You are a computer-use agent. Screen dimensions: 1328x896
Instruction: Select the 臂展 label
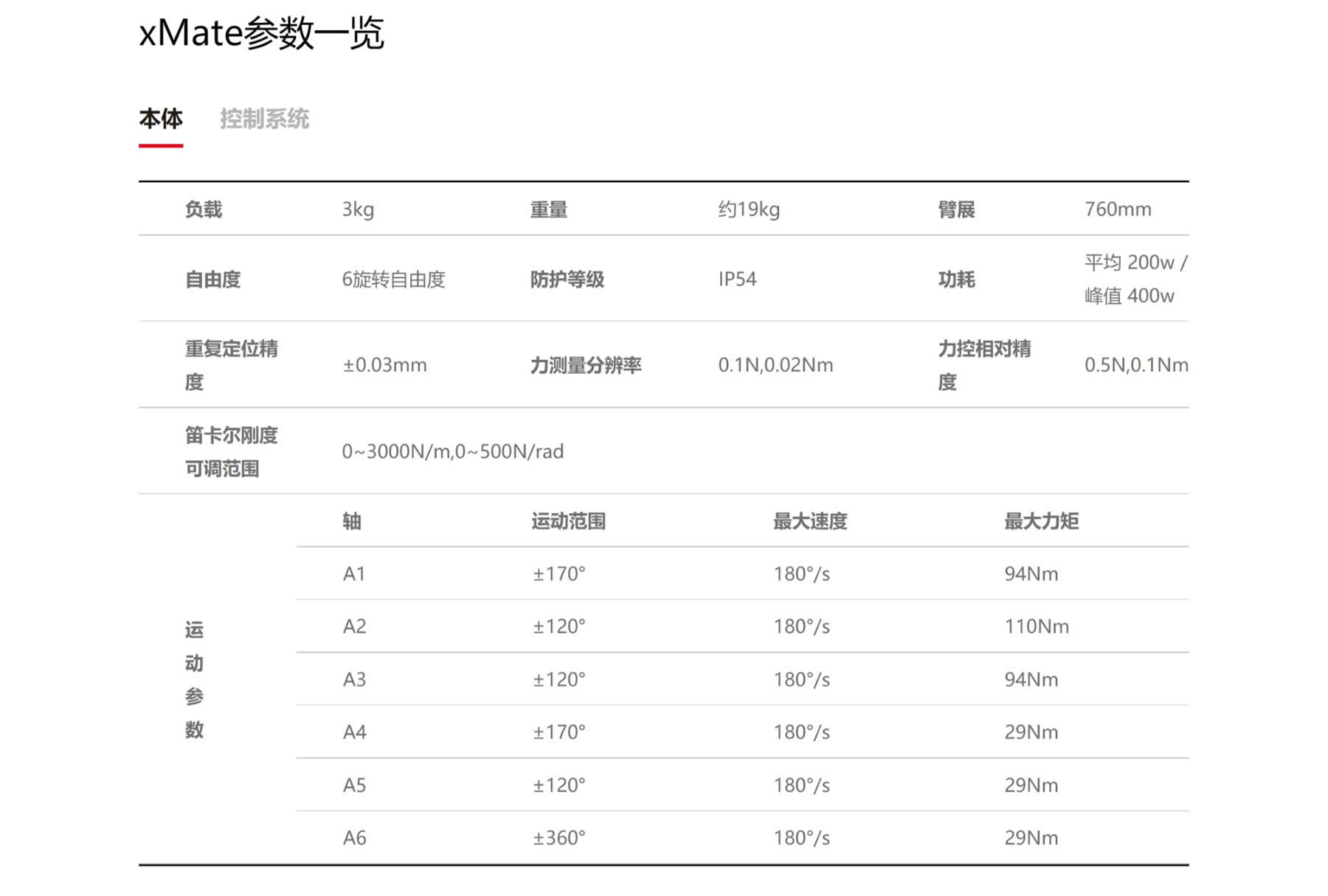tap(957, 209)
